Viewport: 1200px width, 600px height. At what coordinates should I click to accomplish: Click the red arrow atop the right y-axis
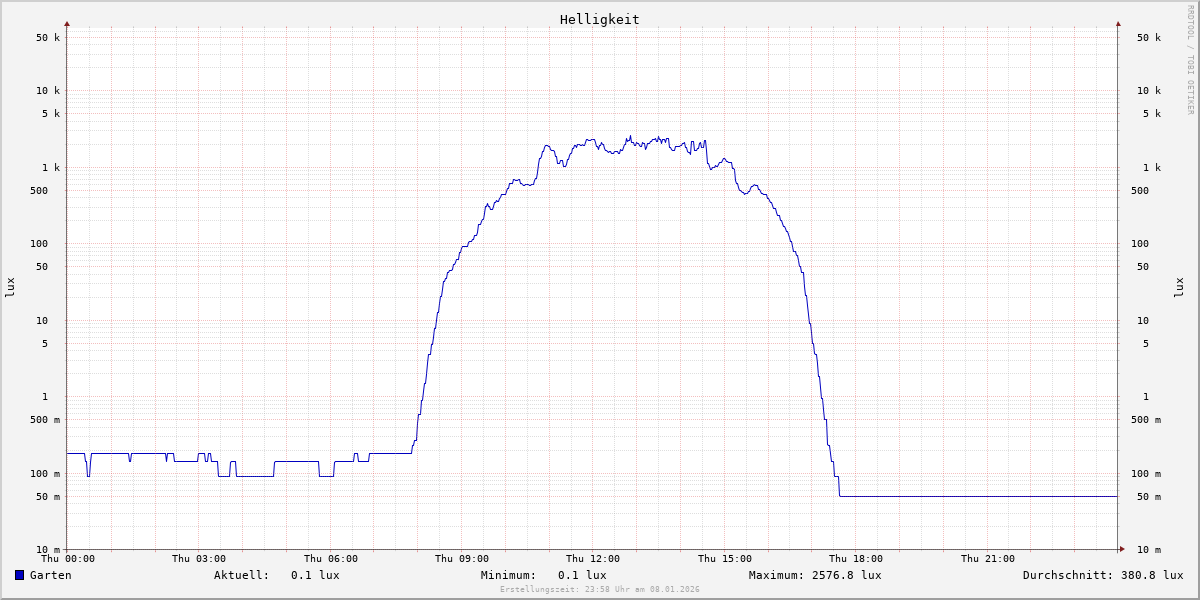click(x=1118, y=23)
